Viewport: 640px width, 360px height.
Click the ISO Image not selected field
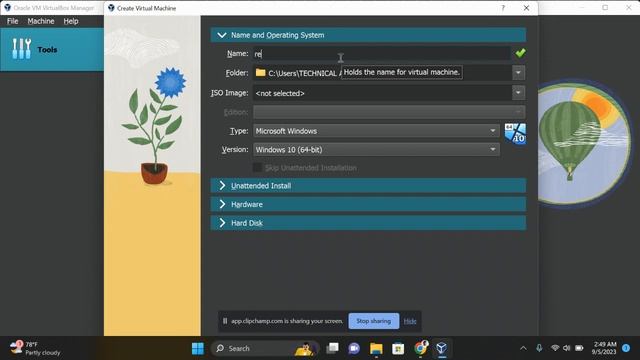coord(382,93)
